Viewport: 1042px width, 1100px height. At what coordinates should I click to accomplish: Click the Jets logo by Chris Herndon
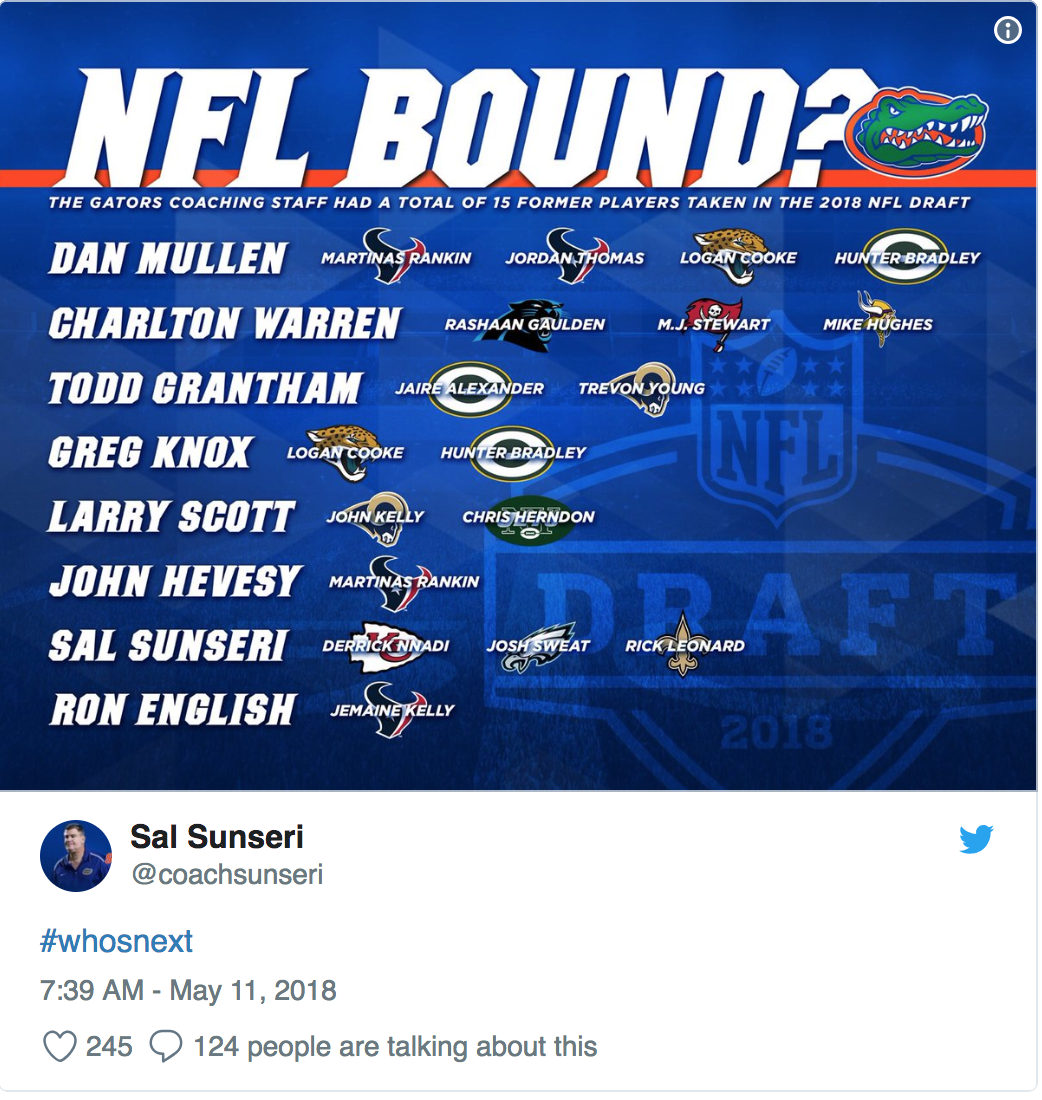click(528, 521)
